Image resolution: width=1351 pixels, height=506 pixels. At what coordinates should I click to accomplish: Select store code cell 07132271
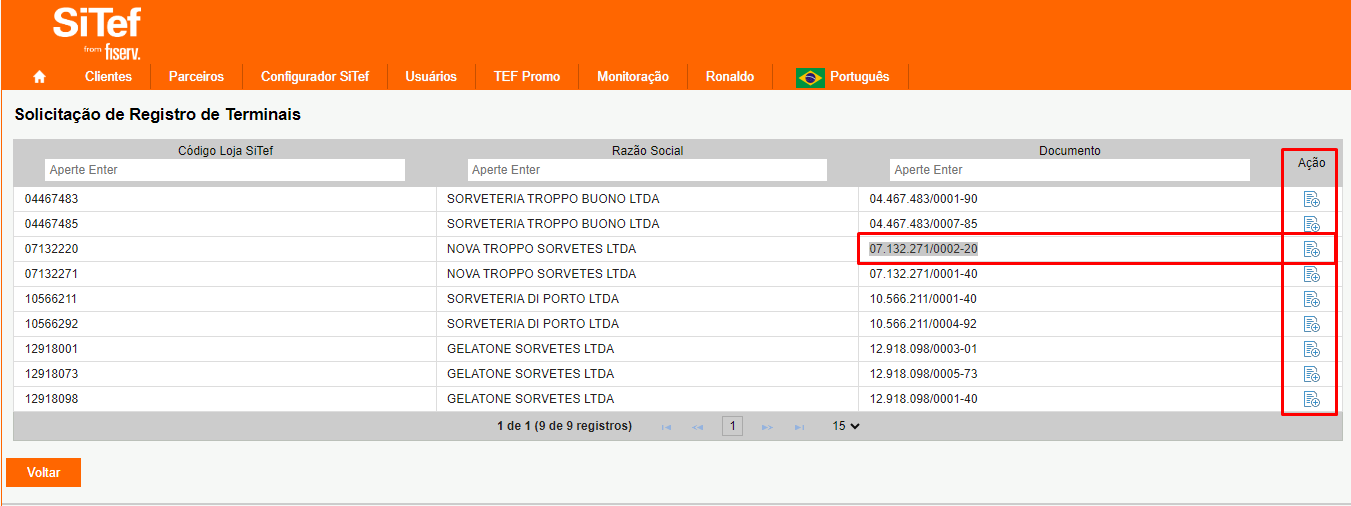(51, 274)
